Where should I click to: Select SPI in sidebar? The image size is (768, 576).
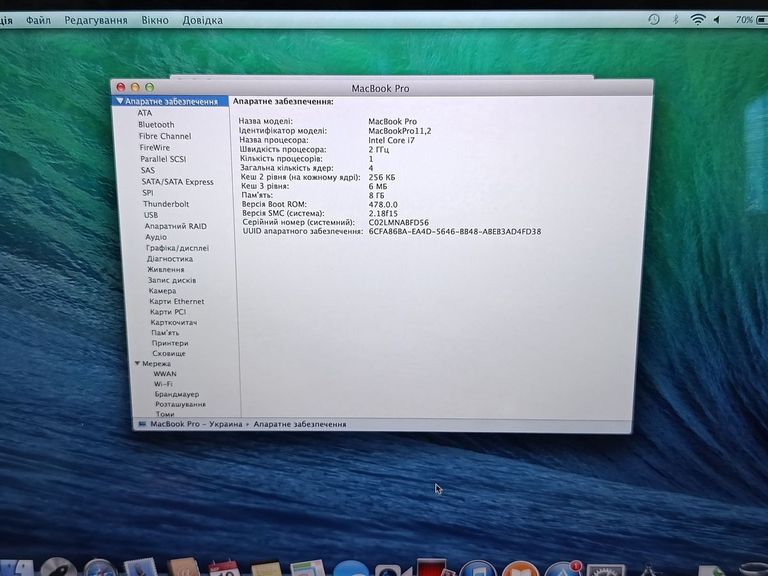coord(148,193)
